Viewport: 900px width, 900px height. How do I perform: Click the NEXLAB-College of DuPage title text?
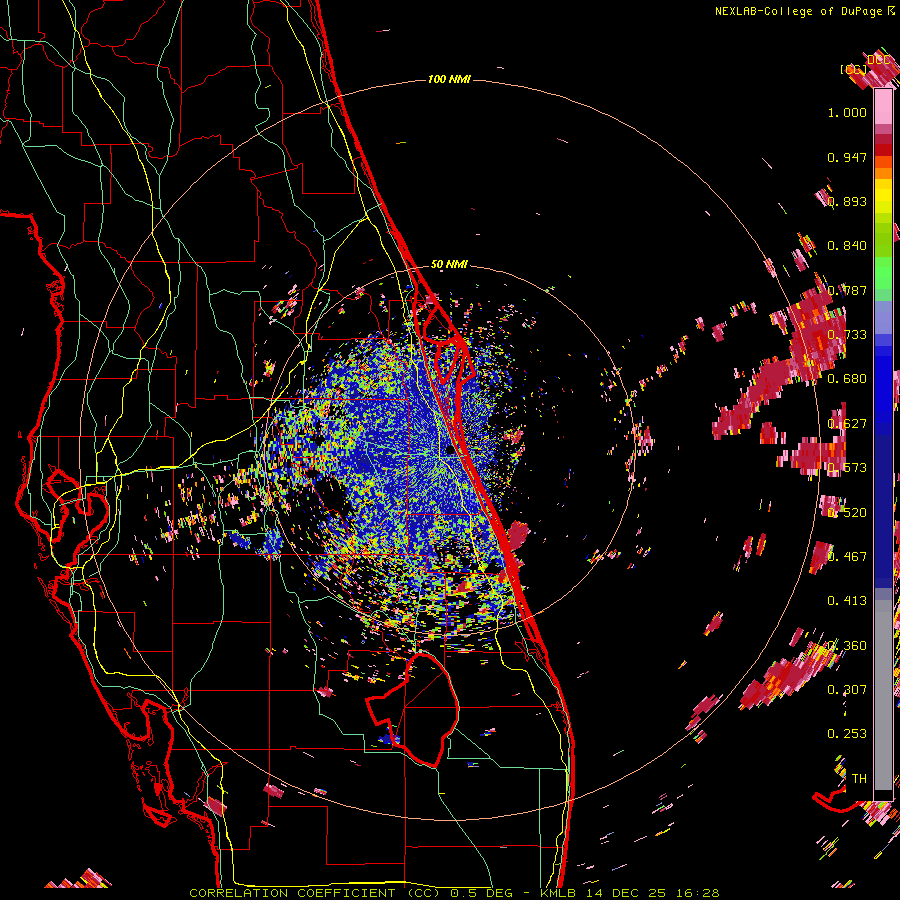[799, 11]
